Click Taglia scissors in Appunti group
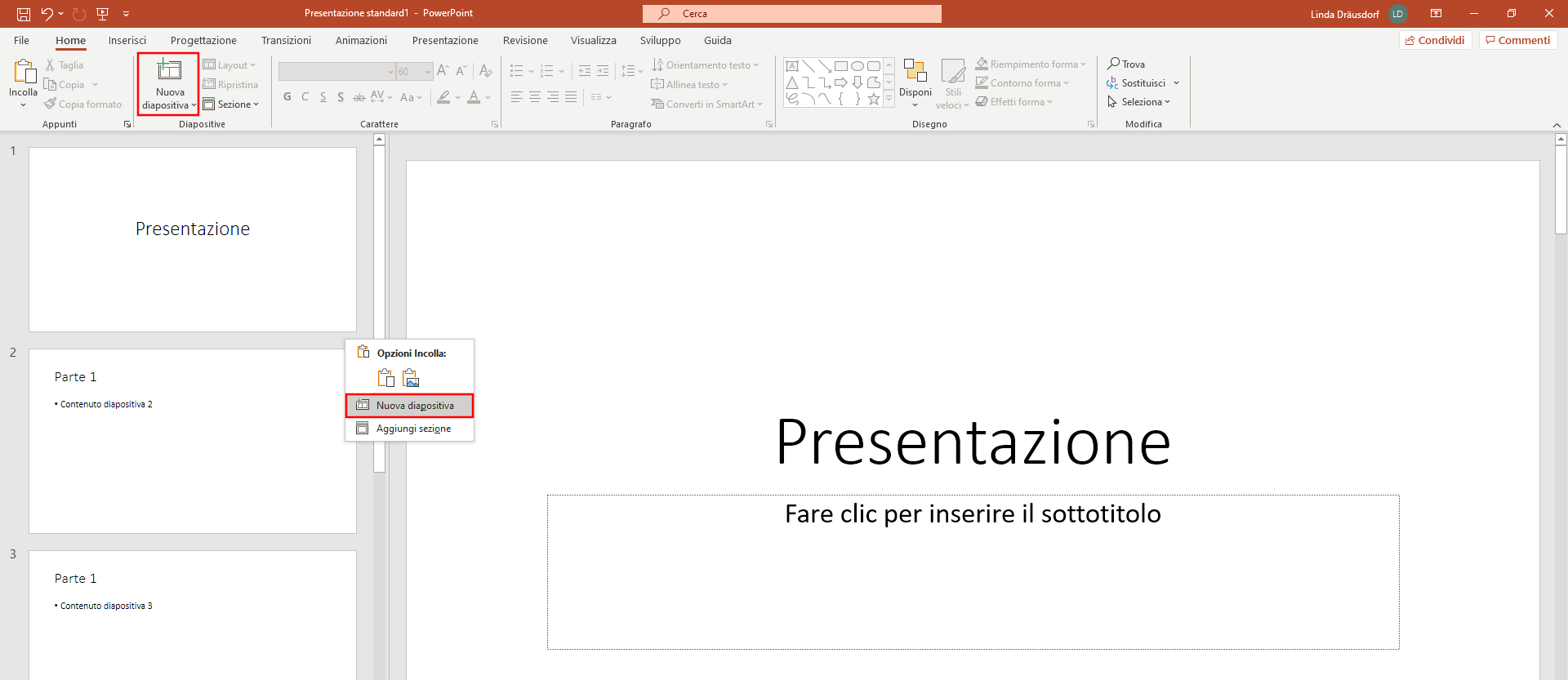The height and width of the screenshot is (680, 1568). 65,65
